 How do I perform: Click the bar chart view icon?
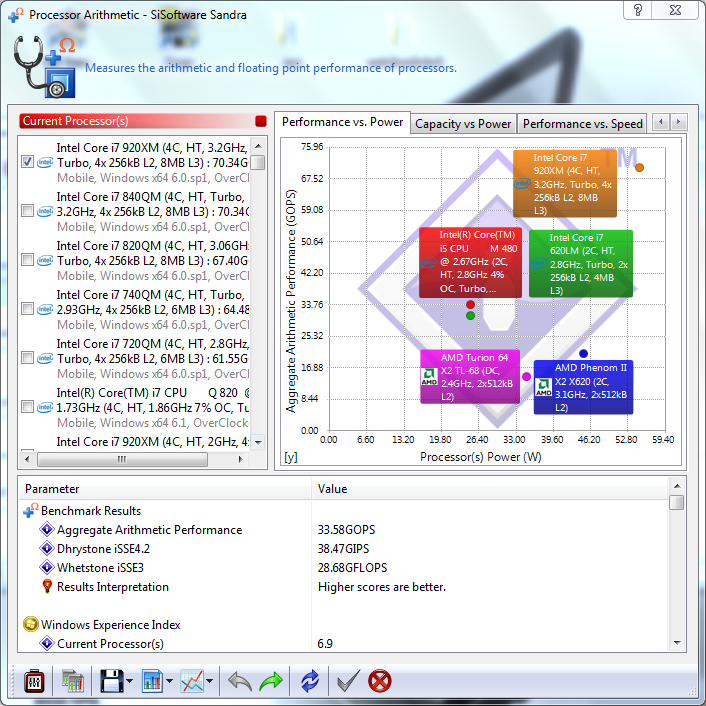tap(152, 681)
